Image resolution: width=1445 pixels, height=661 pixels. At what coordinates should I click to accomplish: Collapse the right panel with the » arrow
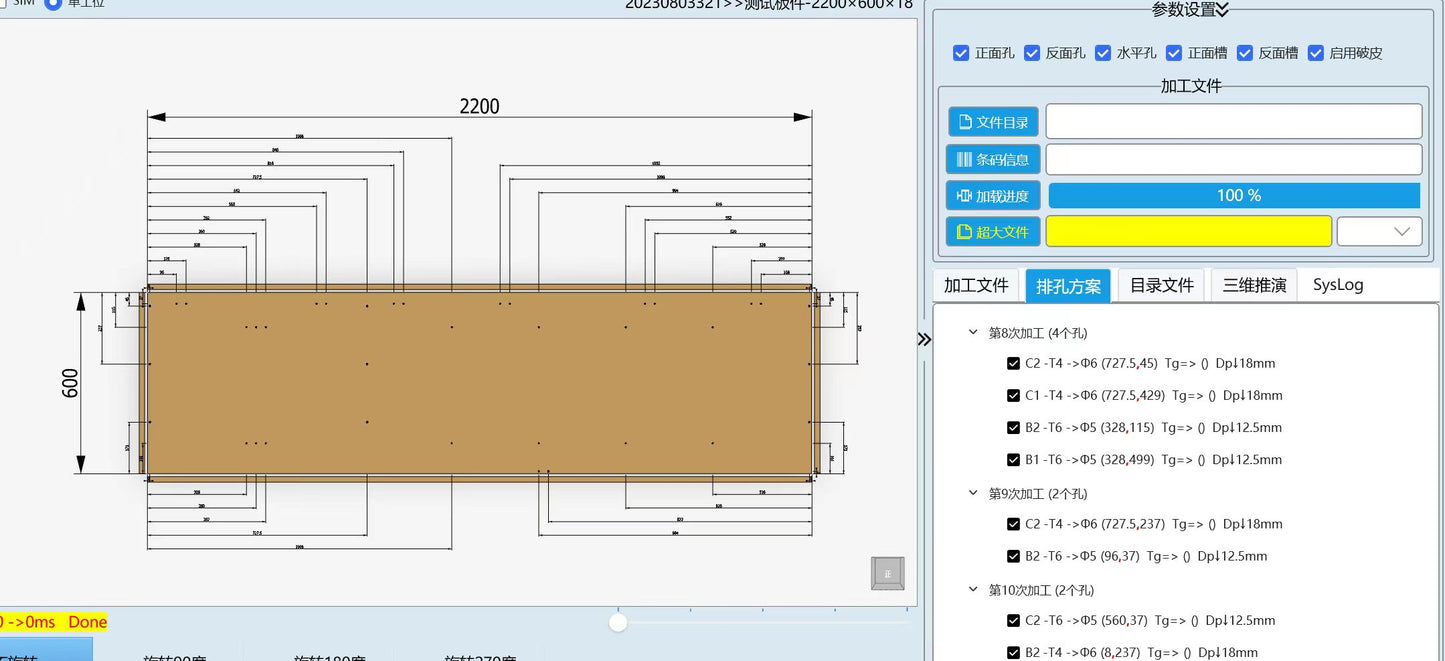[924, 339]
